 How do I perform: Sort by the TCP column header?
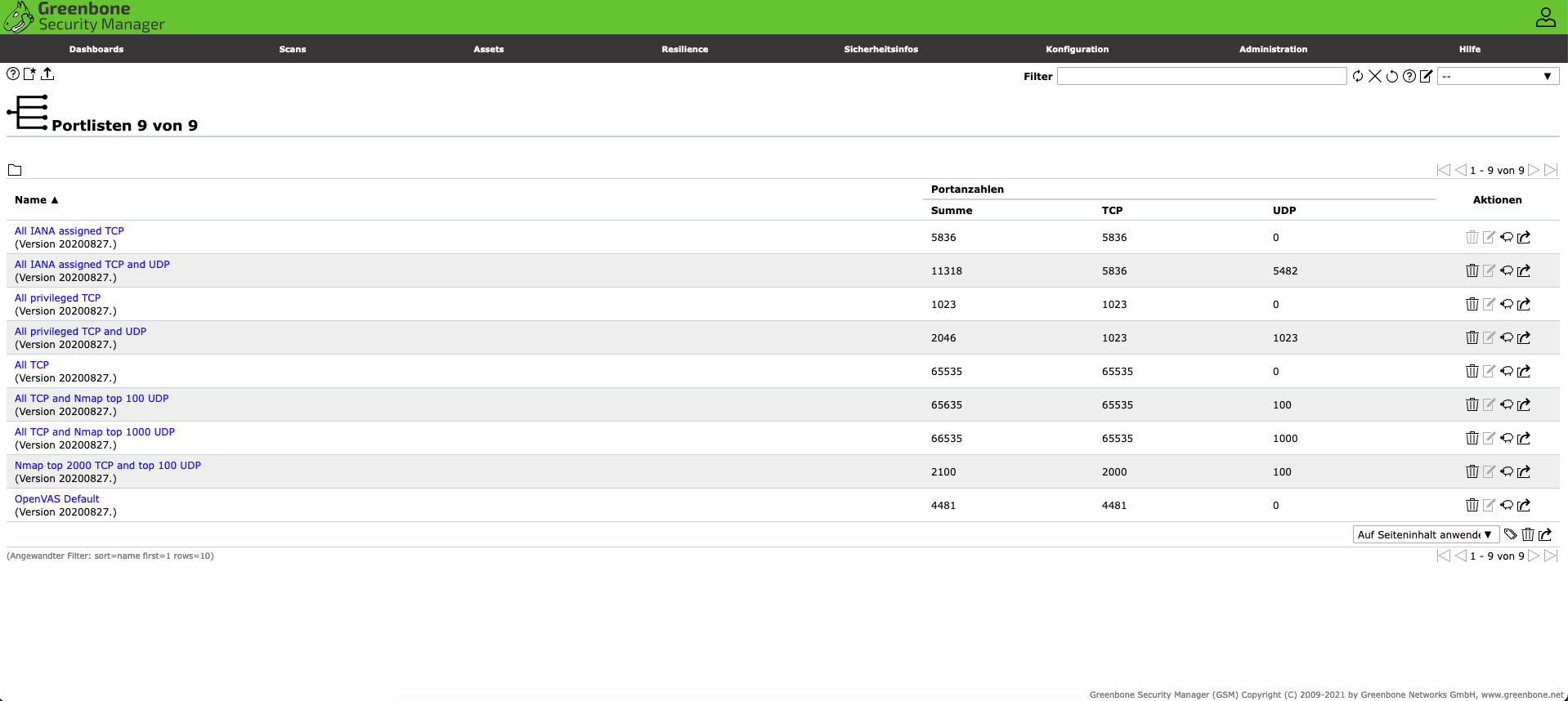pyautogui.click(x=1113, y=211)
